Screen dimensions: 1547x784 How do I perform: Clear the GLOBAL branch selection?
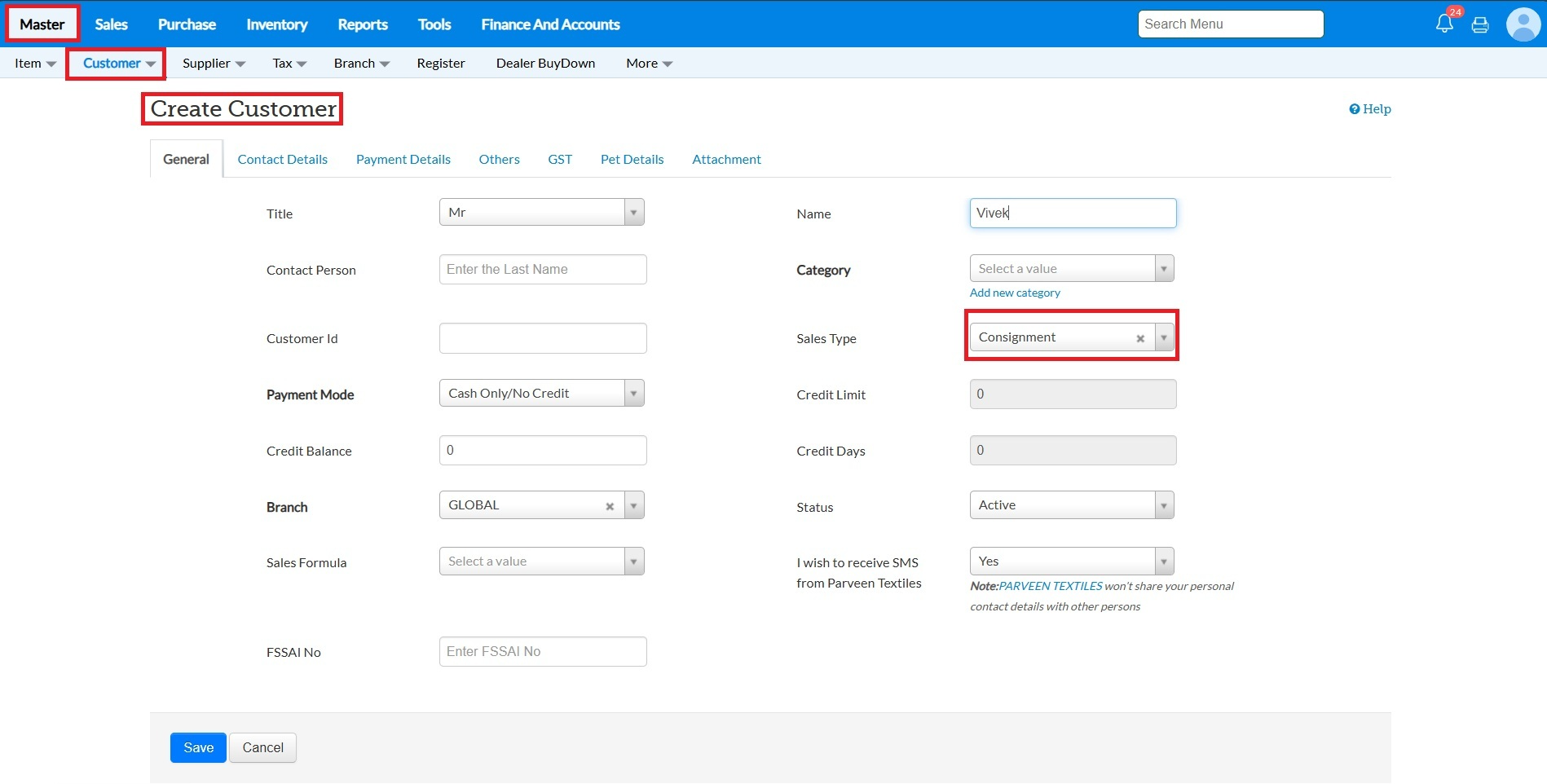point(610,506)
